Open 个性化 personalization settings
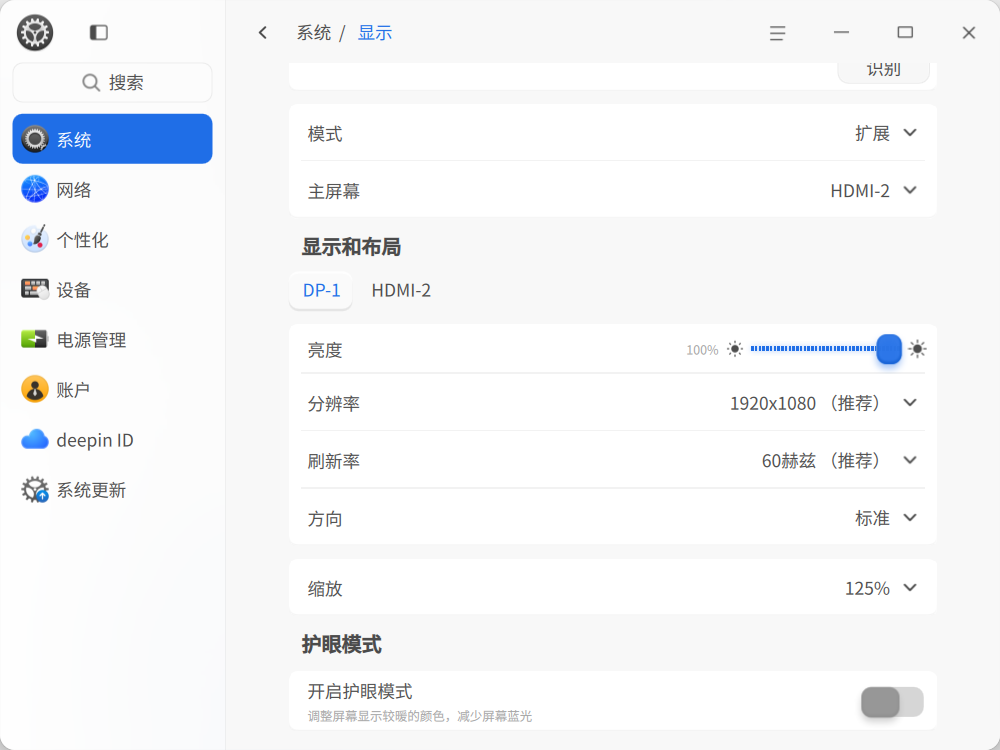 pos(112,240)
